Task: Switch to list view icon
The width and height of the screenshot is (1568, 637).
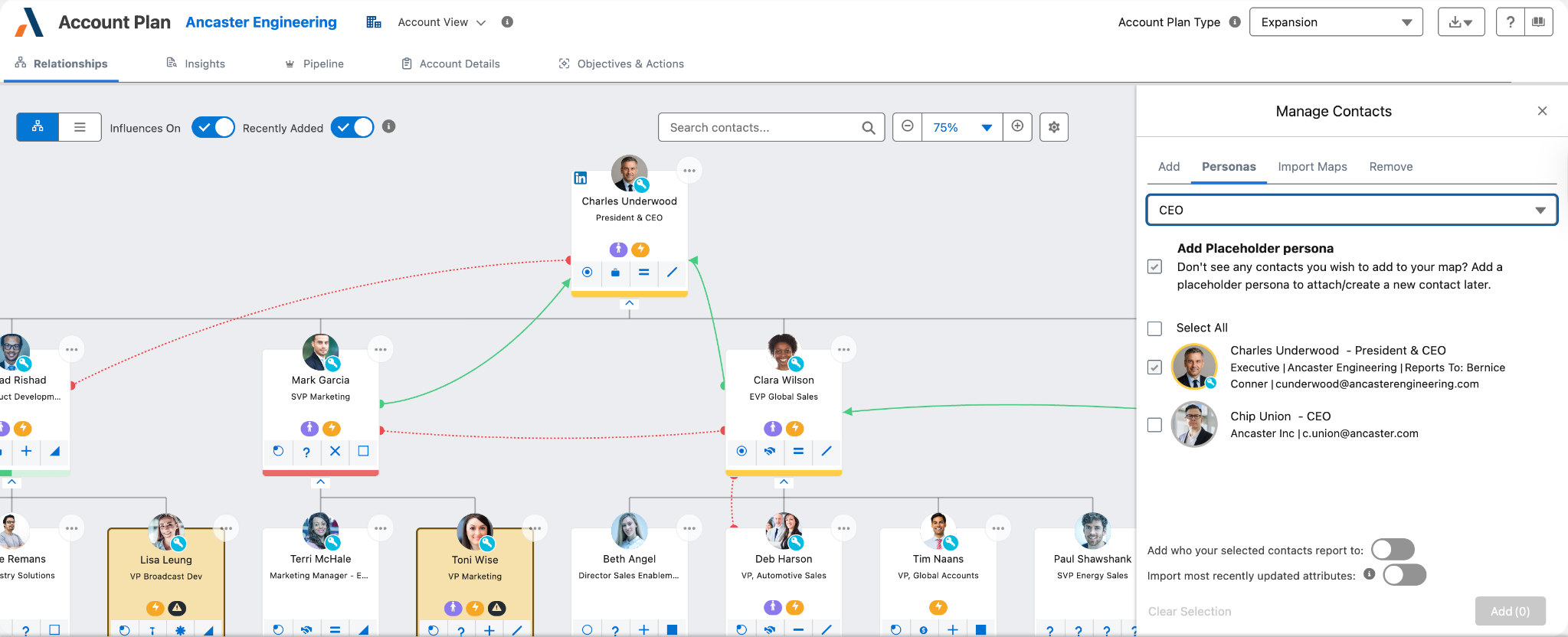Action: click(x=80, y=127)
